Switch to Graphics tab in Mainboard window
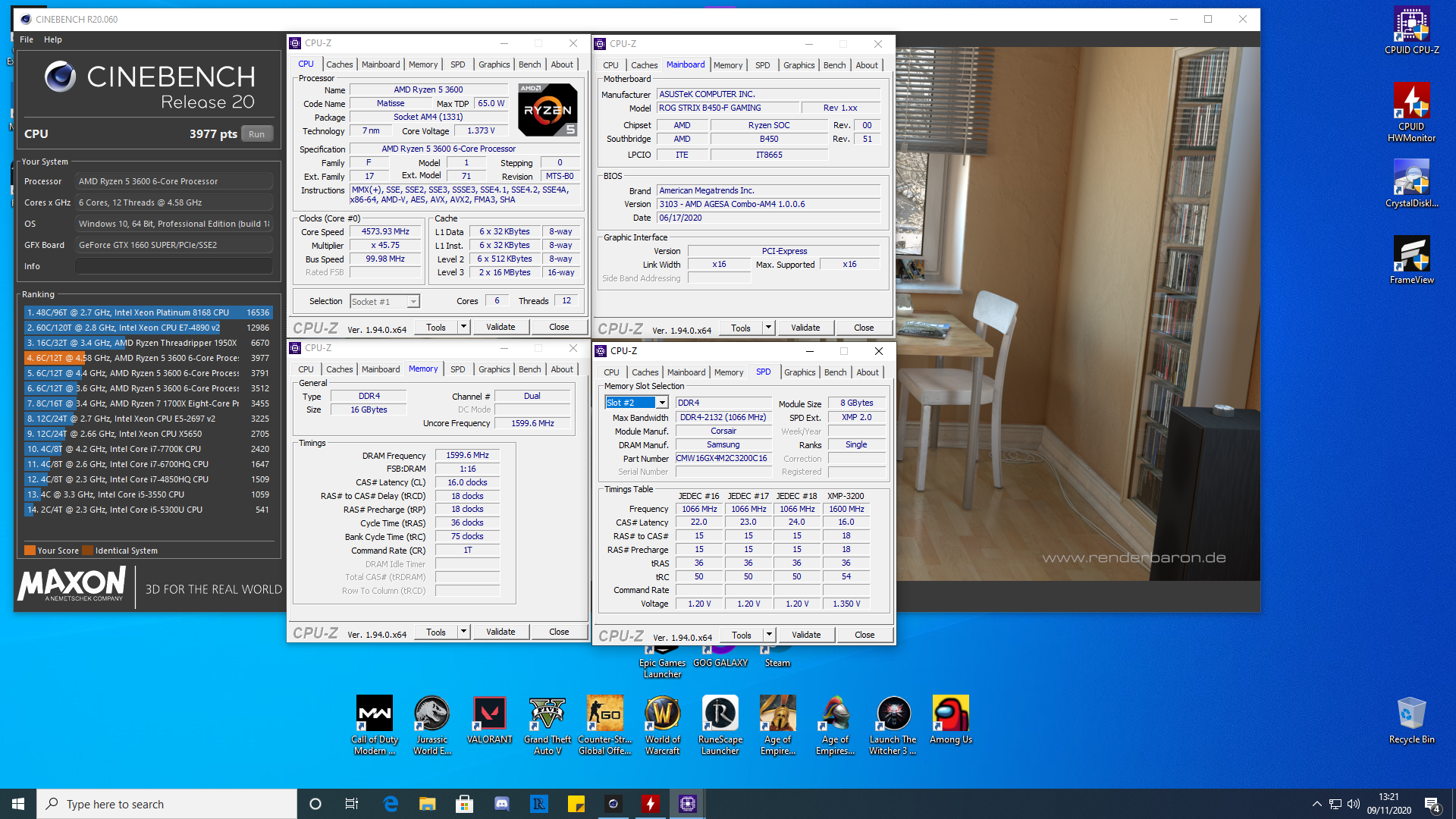 (799, 65)
